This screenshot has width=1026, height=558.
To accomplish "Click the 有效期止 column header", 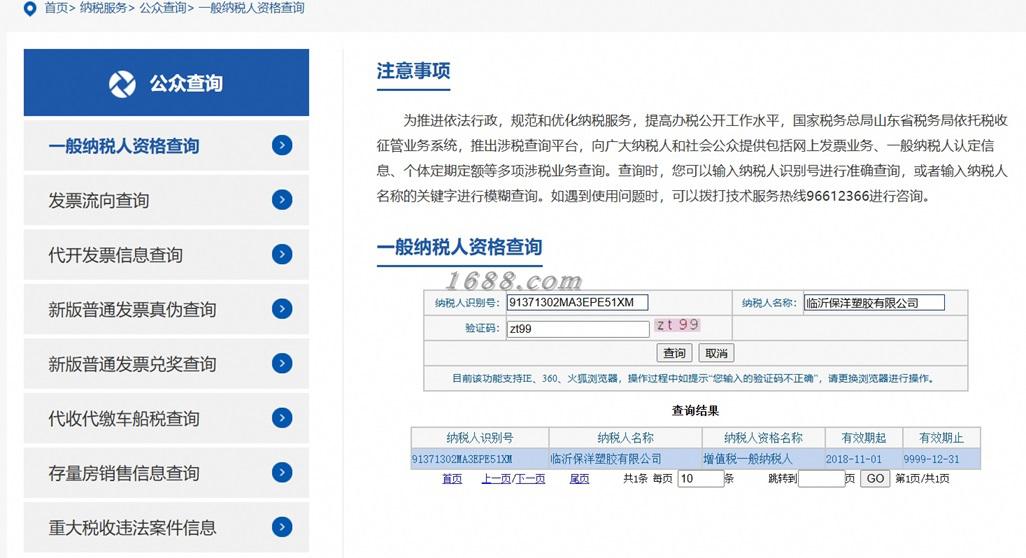I will 941,438.
